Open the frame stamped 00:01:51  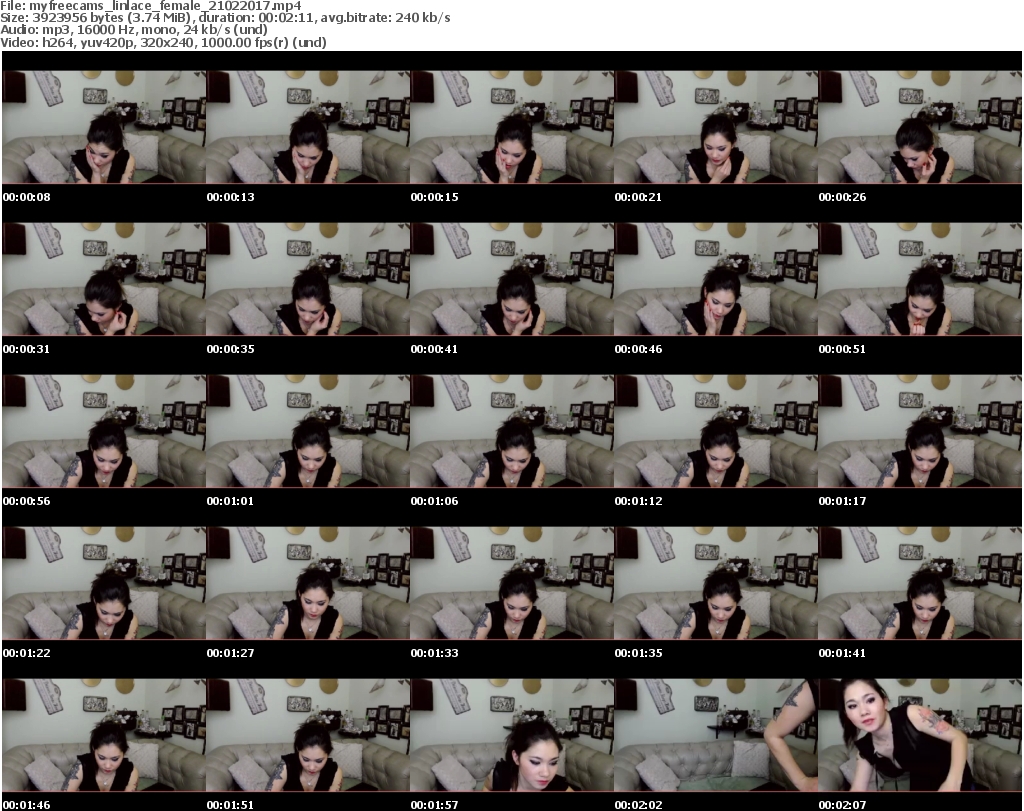tap(308, 735)
